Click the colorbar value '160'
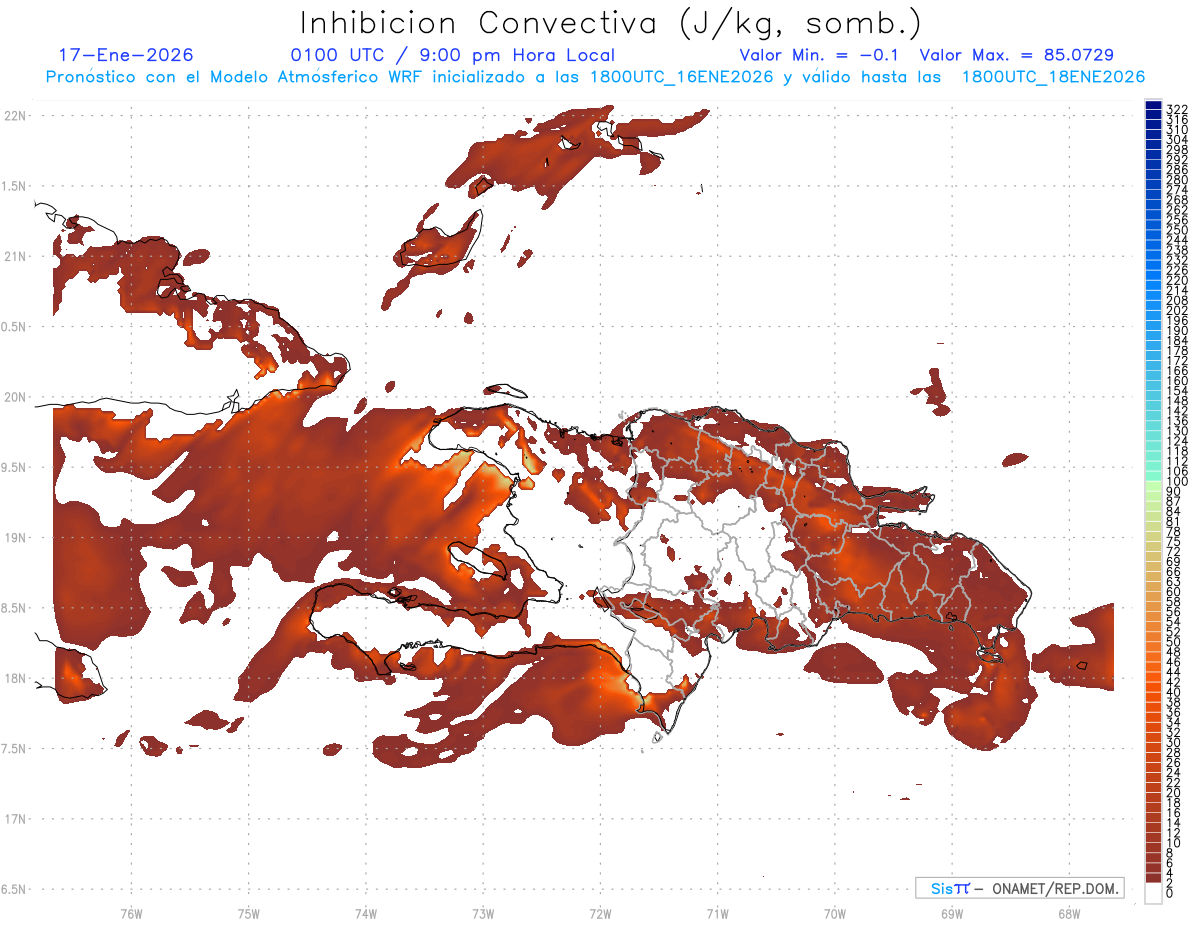Image resolution: width=1200 pixels, height=927 pixels. (x=1177, y=381)
